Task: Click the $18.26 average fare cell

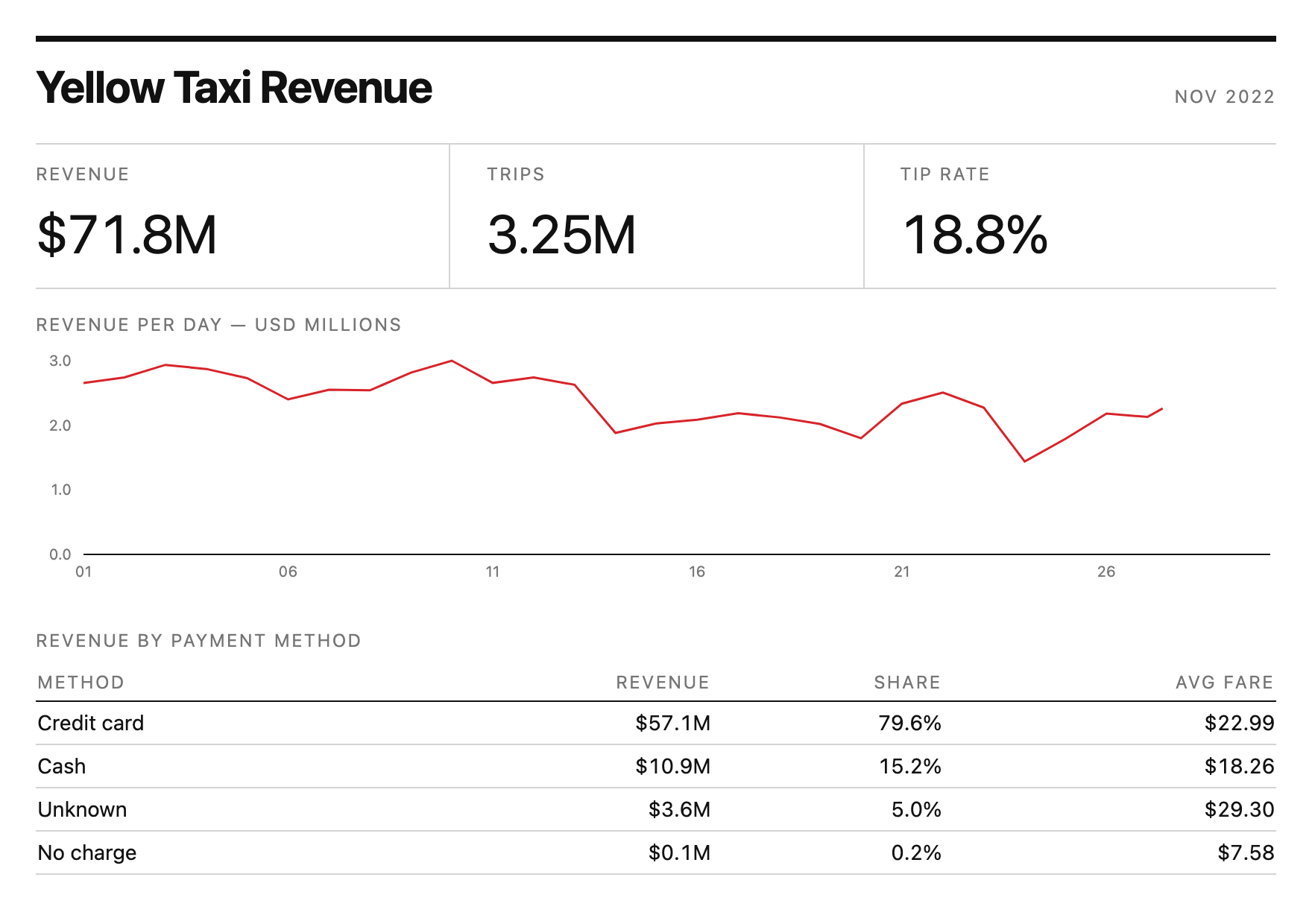Action: 1240,767
